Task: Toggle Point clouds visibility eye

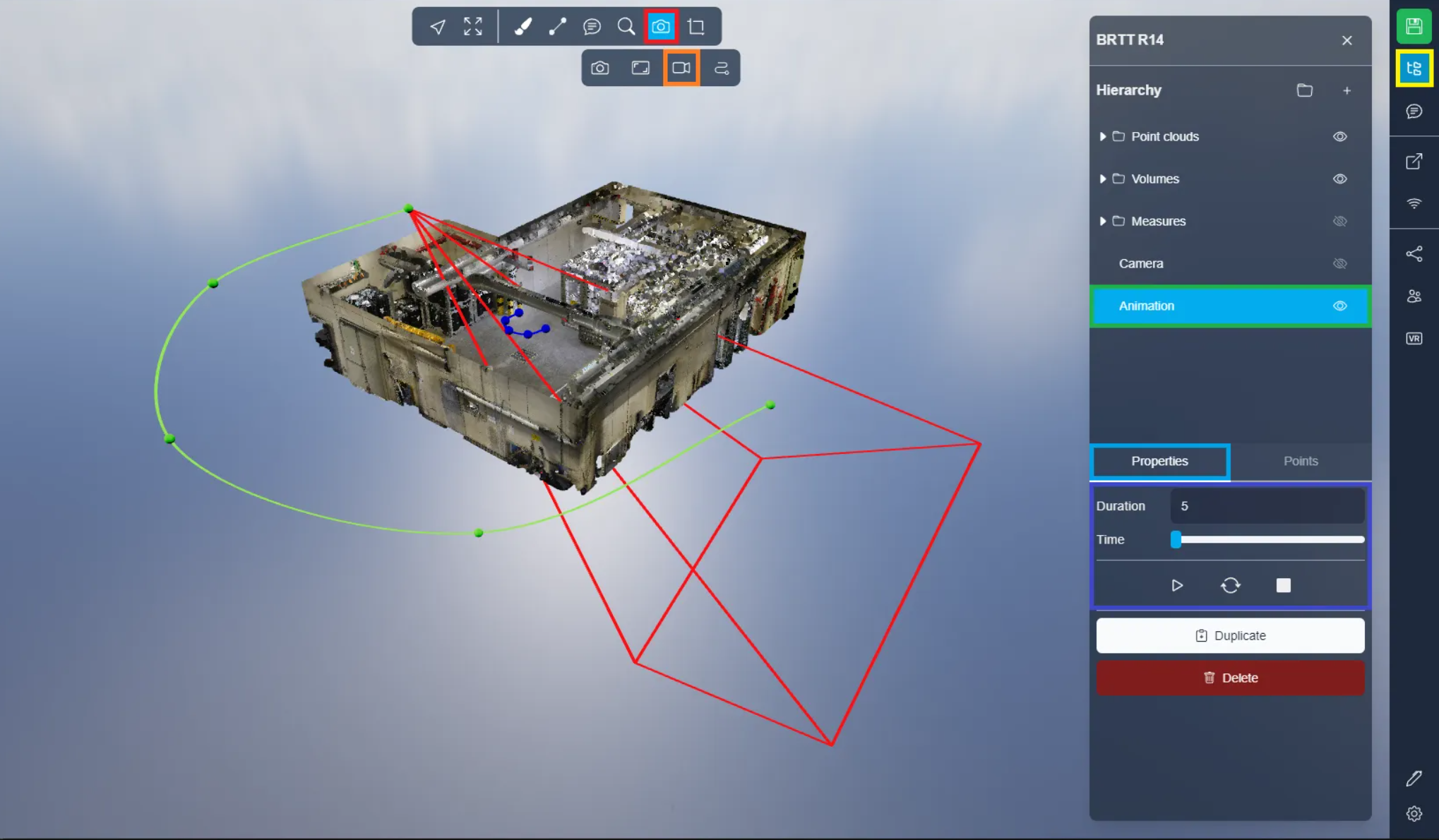Action: coord(1339,136)
